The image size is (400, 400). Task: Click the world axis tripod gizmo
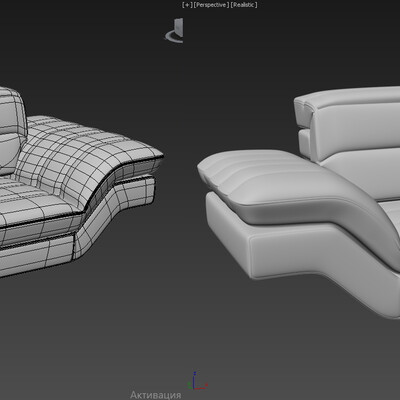(197, 381)
